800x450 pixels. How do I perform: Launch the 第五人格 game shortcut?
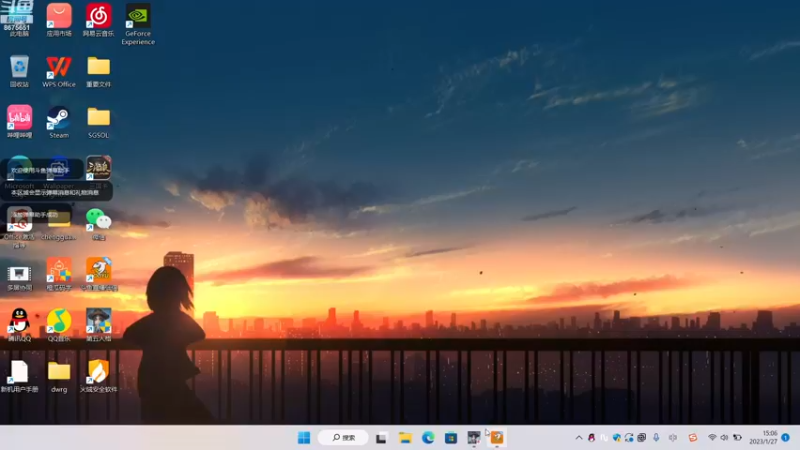point(98,324)
